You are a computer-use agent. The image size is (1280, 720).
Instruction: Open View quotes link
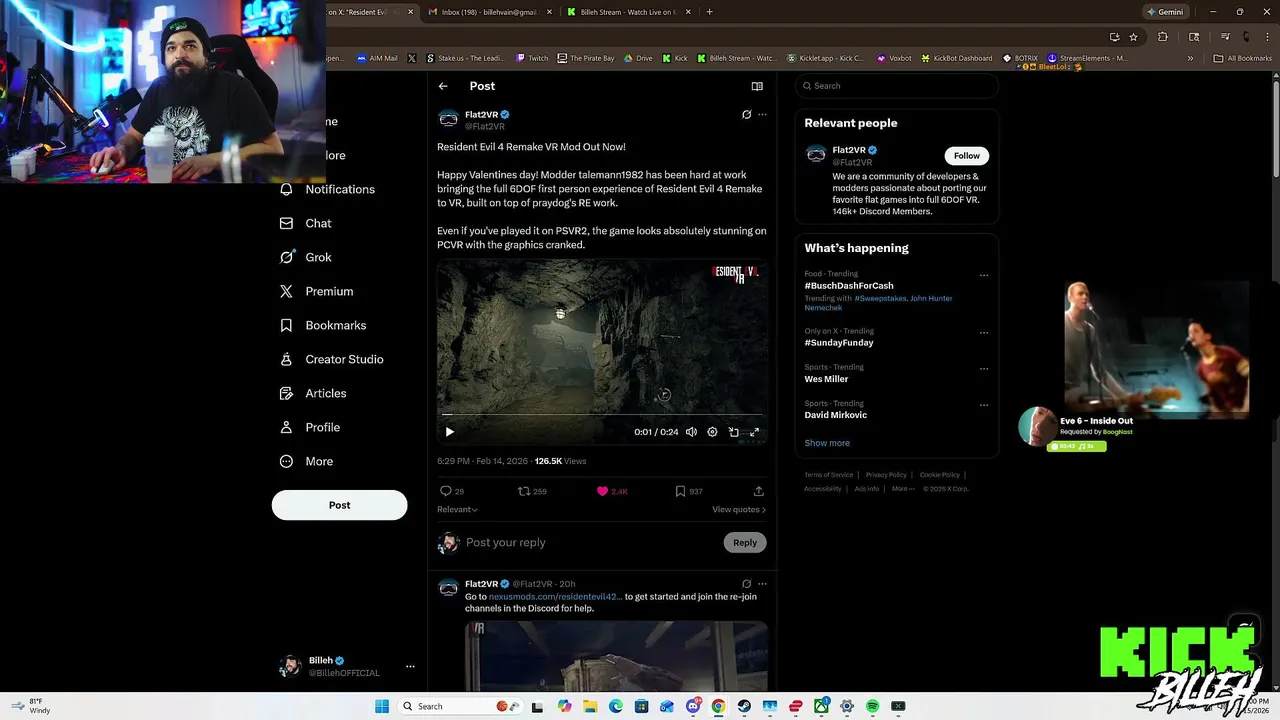pyautogui.click(x=739, y=509)
